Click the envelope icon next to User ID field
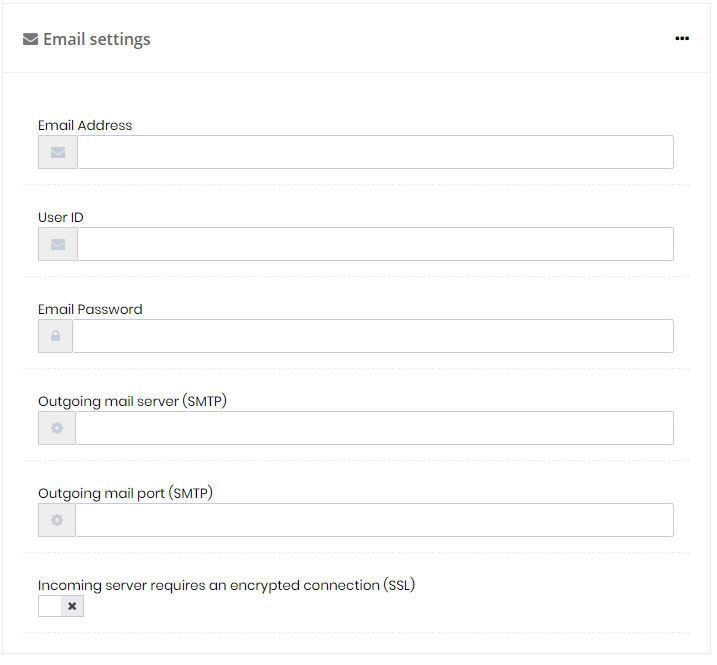 pos(58,246)
